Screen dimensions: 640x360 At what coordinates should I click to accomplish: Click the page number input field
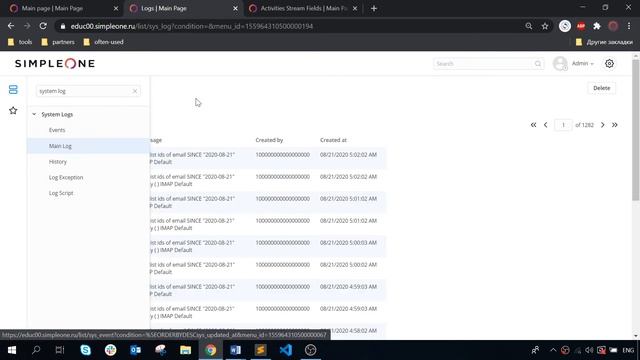[x=563, y=125]
